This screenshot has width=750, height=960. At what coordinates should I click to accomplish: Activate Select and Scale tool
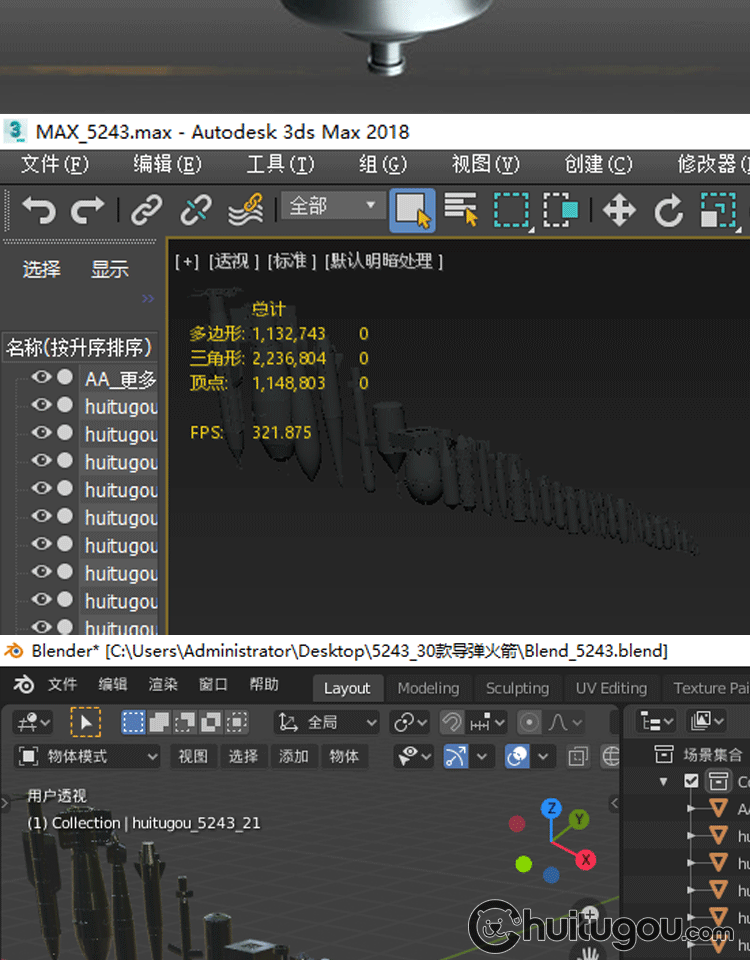(719, 211)
